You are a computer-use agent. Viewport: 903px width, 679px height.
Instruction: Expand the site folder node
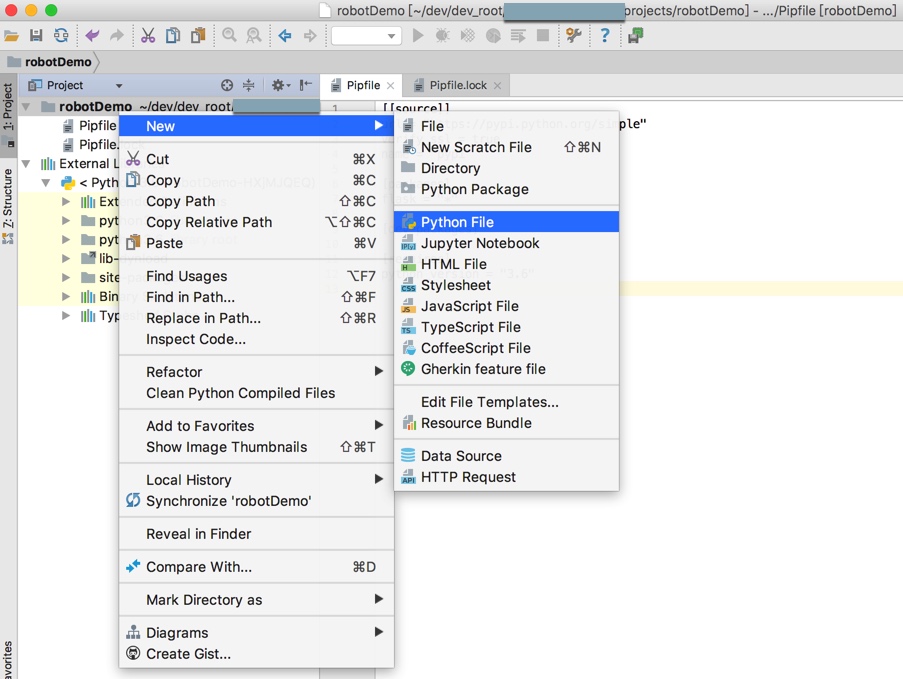tap(66, 278)
